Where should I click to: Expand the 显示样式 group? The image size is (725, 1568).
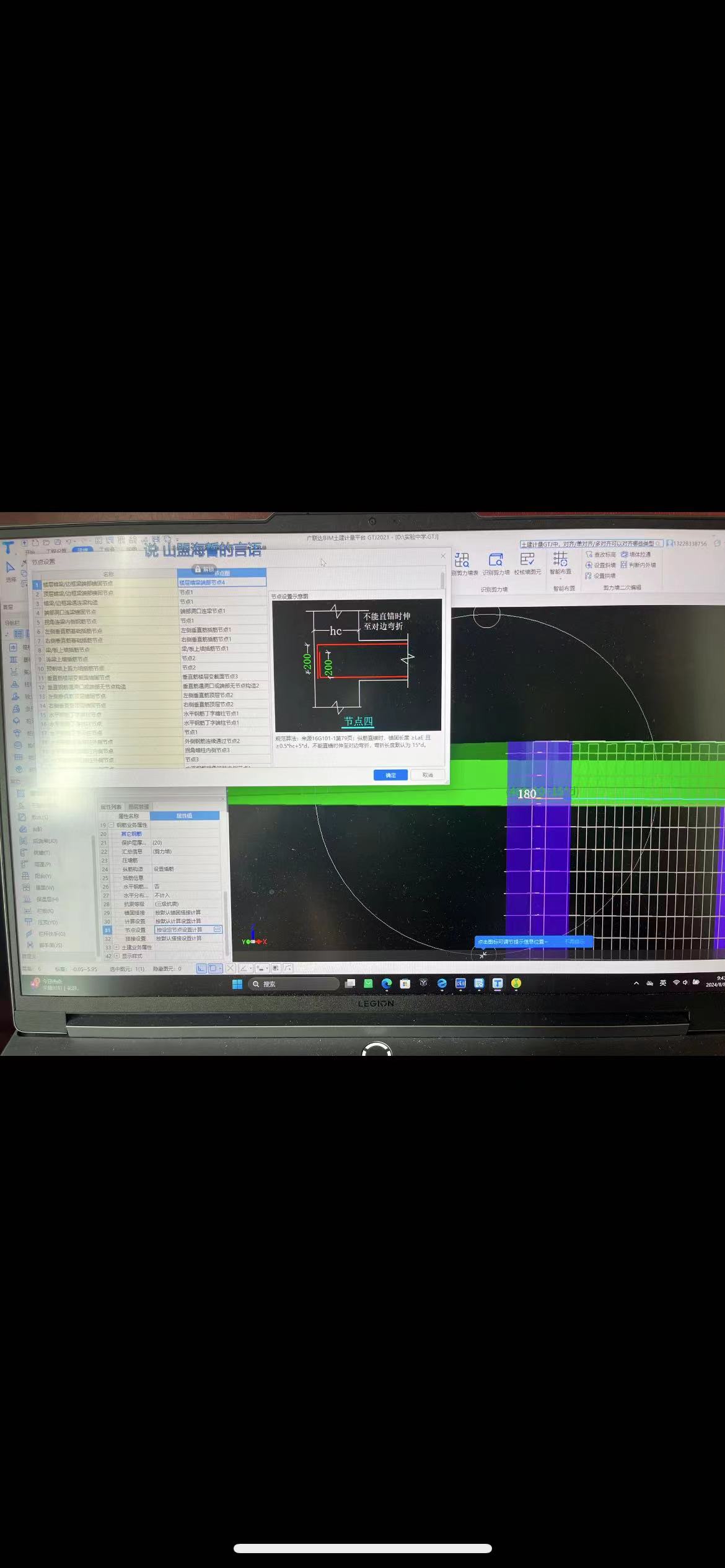pos(116,956)
